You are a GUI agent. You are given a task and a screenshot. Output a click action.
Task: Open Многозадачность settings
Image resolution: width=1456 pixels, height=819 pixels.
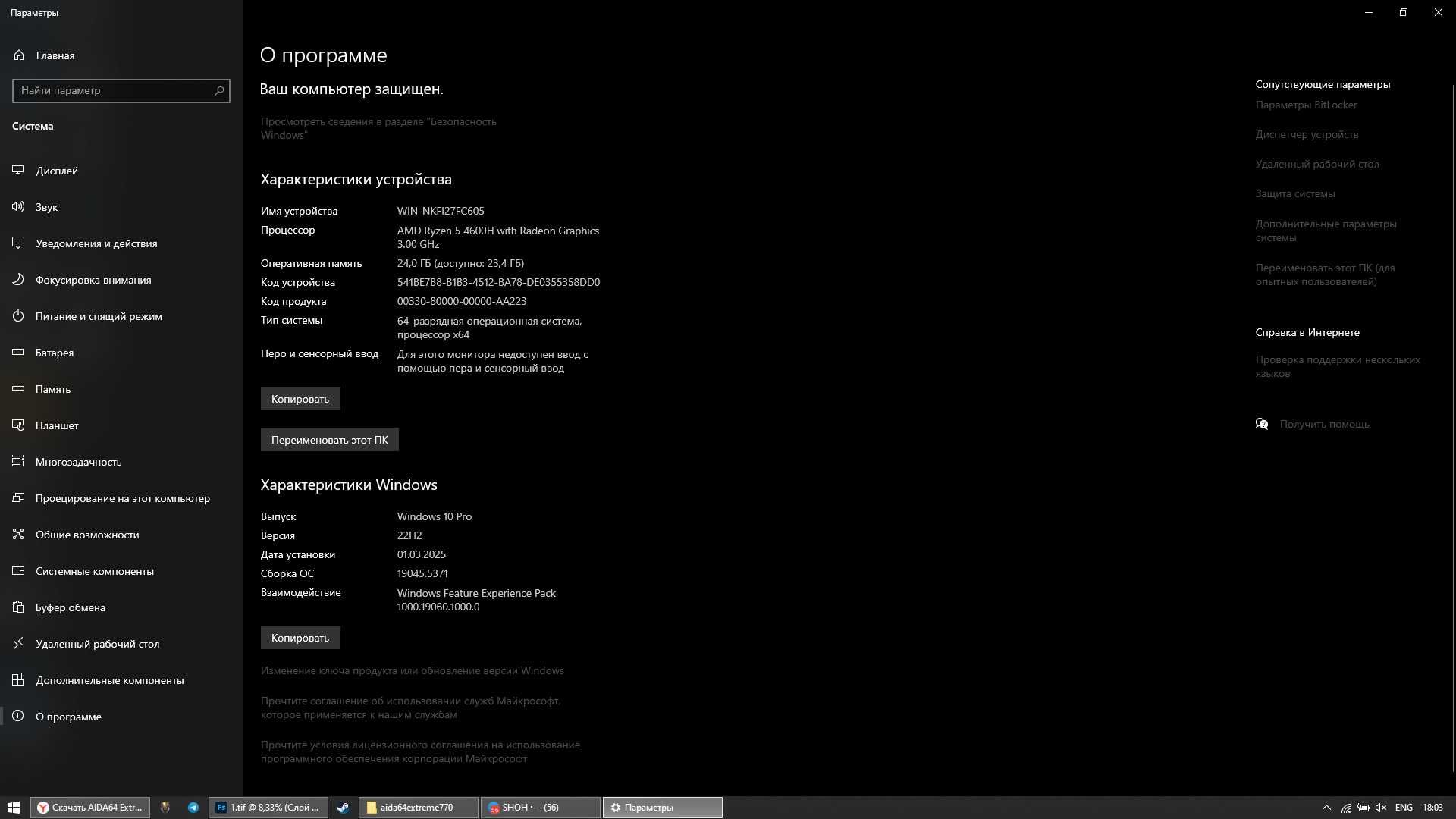121,462
